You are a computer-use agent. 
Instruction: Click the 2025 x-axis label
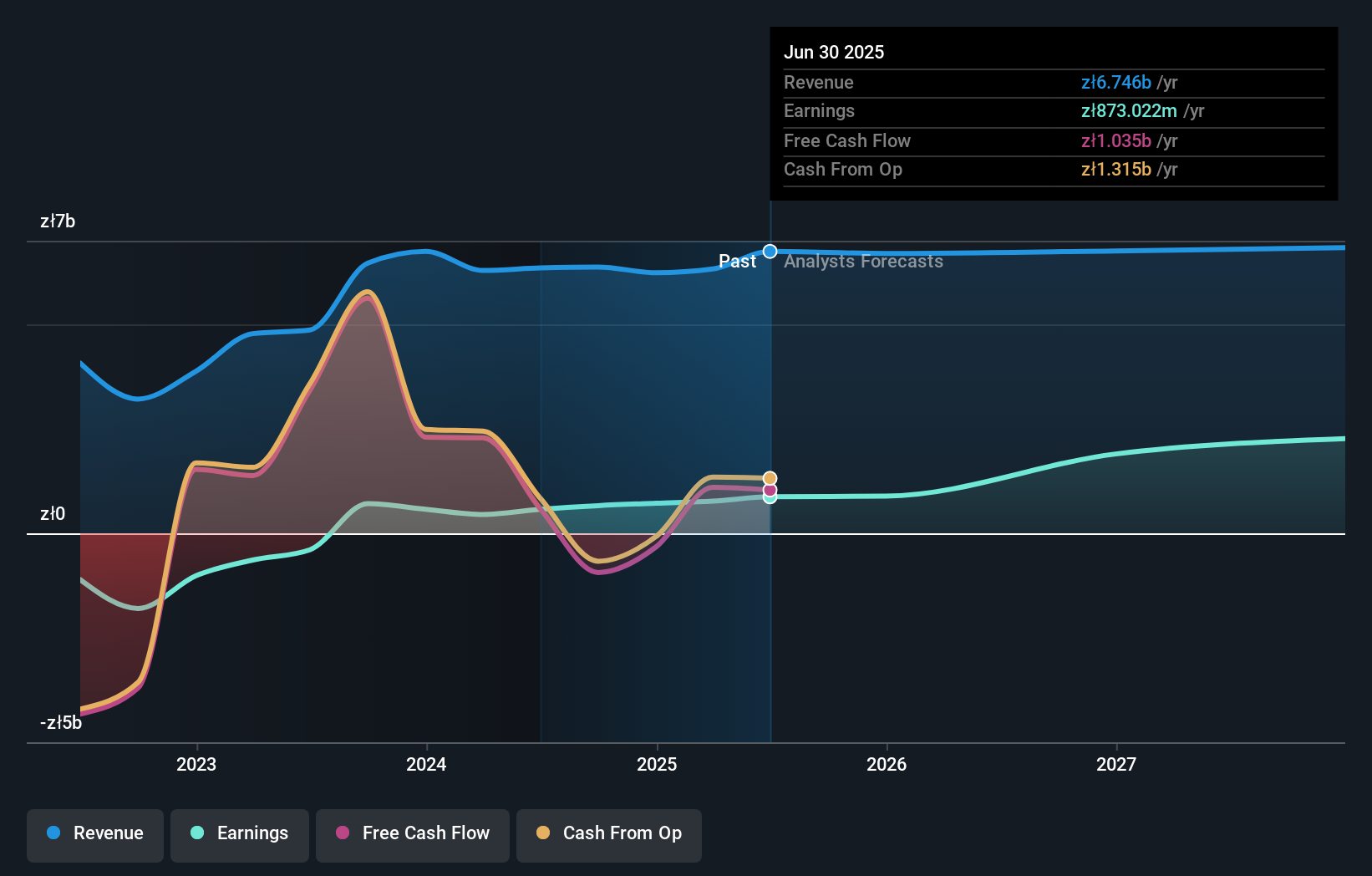tap(657, 764)
